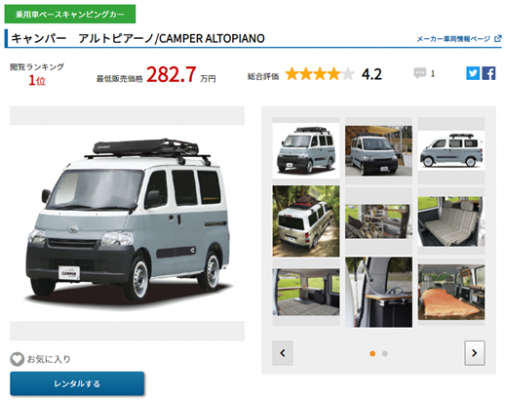Share the camper page on Twitter

click(x=473, y=73)
